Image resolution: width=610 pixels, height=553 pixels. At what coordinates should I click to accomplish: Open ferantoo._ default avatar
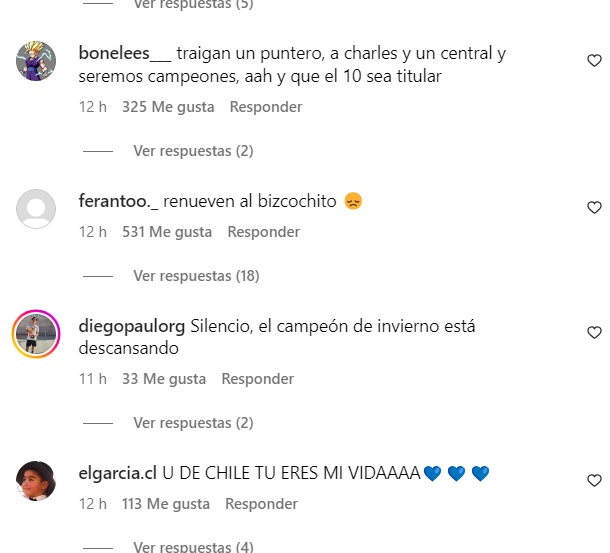[x=36, y=209]
